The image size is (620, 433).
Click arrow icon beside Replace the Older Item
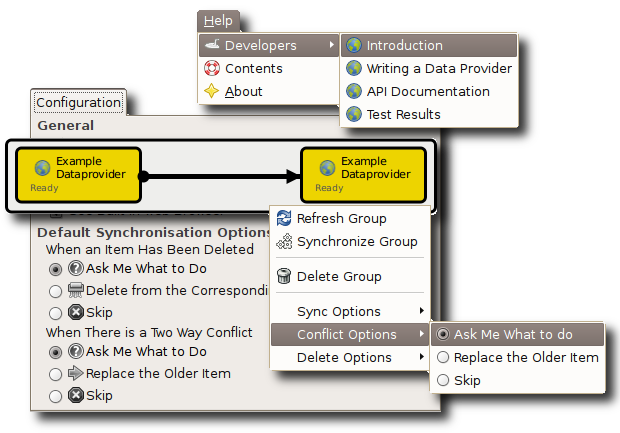(76, 373)
